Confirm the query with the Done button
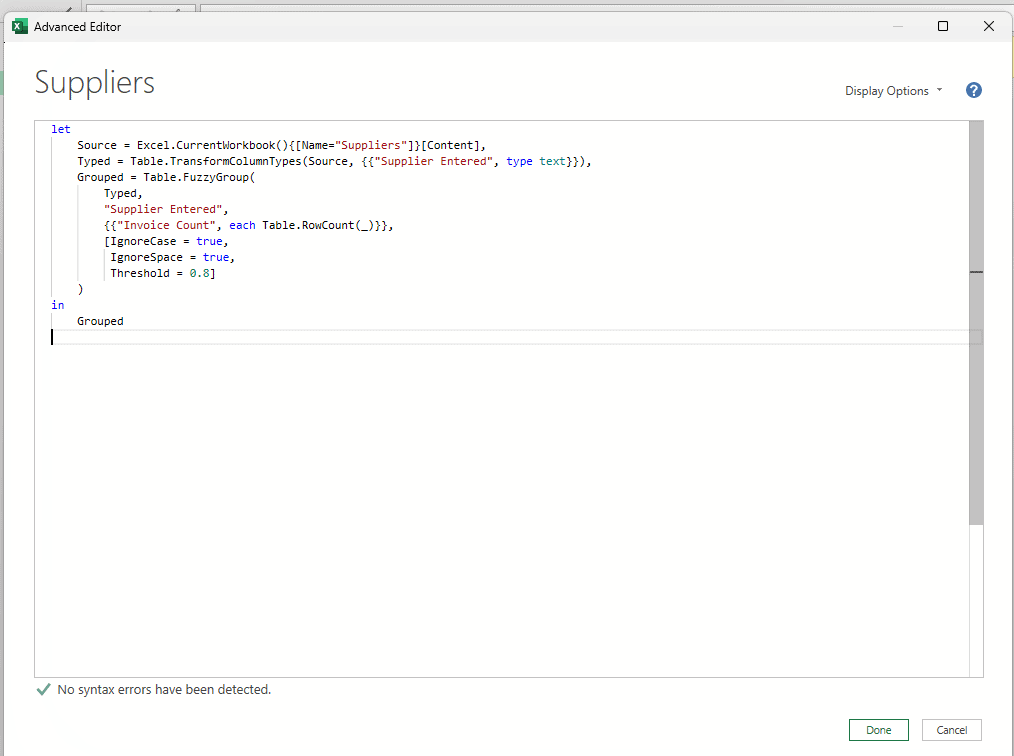Screen dimensions: 1014x756 878,729
